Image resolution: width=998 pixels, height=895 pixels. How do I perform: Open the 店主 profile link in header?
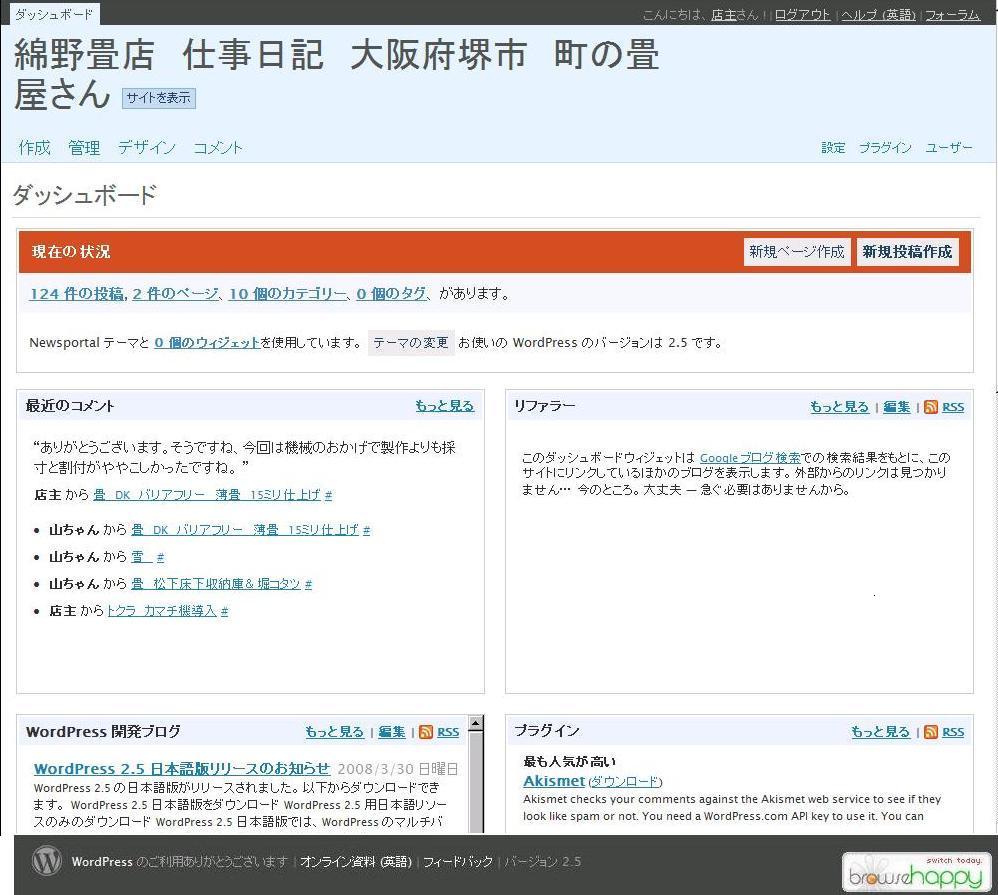[724, 15]
